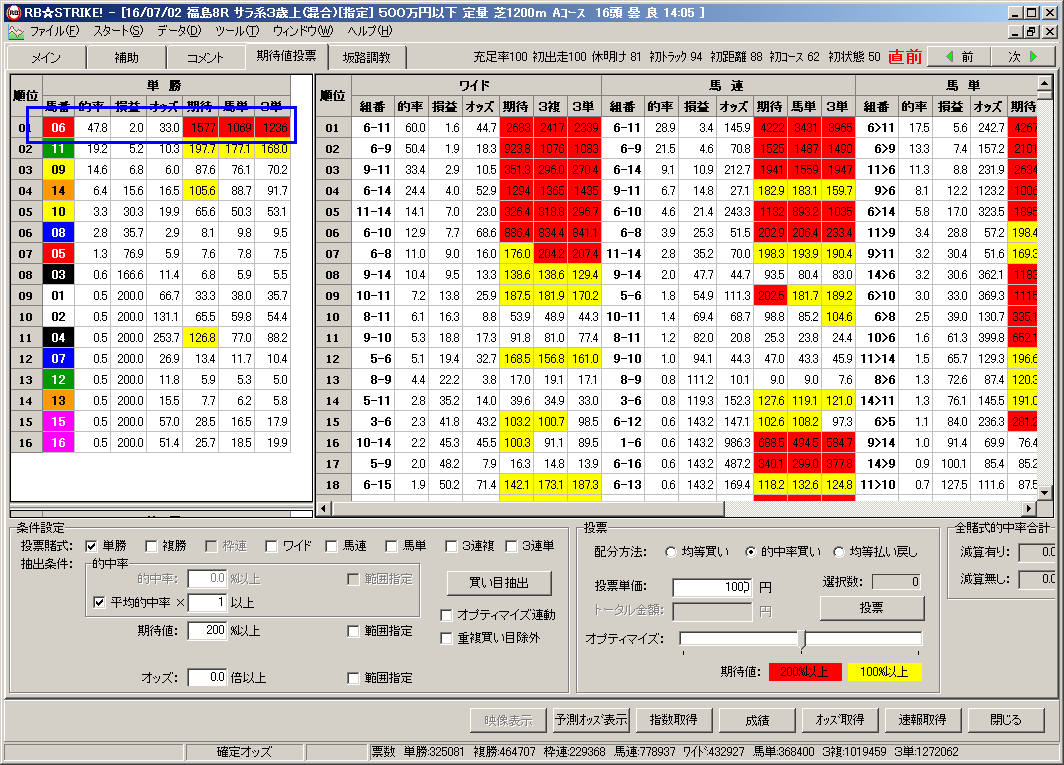Click the horizontal scrollbar right arrow

(1030, 508)
